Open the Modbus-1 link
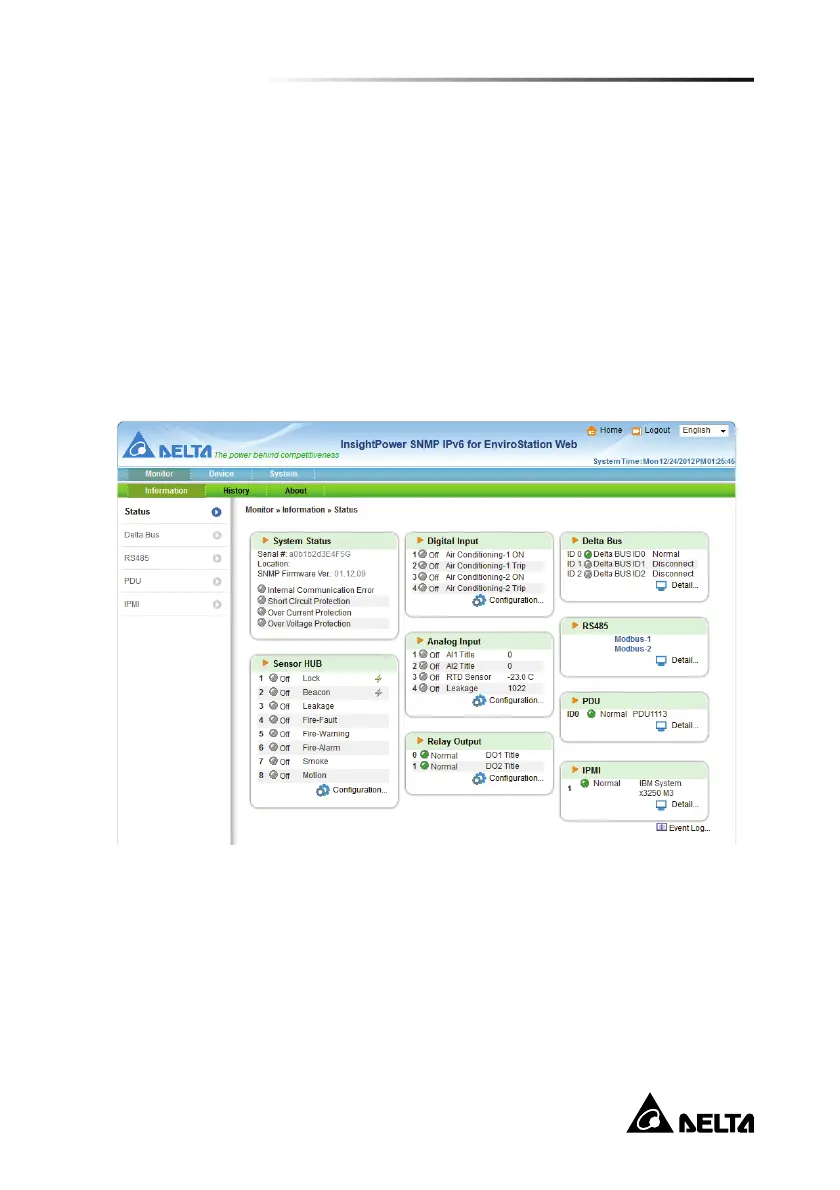Viewport: 840px width, 1190px height. [x=633, y=639]
